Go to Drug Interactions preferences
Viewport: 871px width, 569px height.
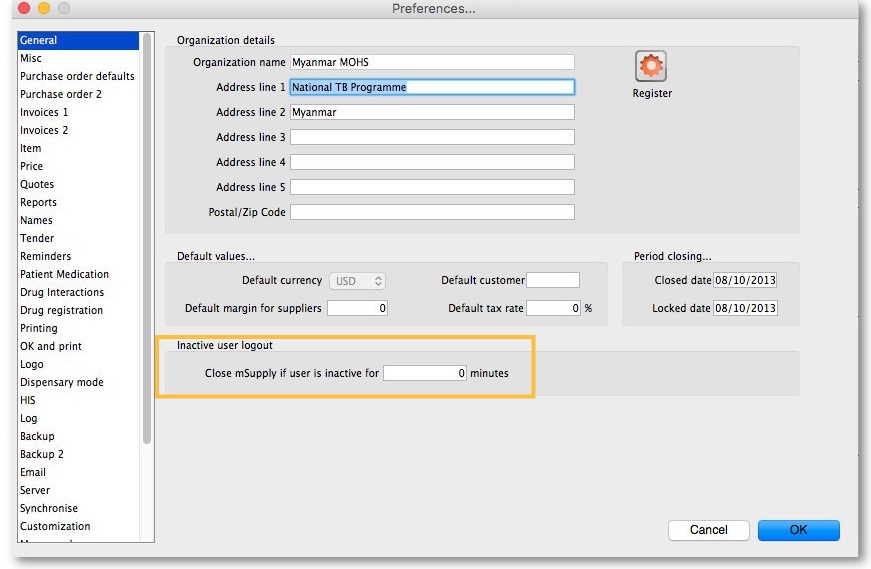62,292
